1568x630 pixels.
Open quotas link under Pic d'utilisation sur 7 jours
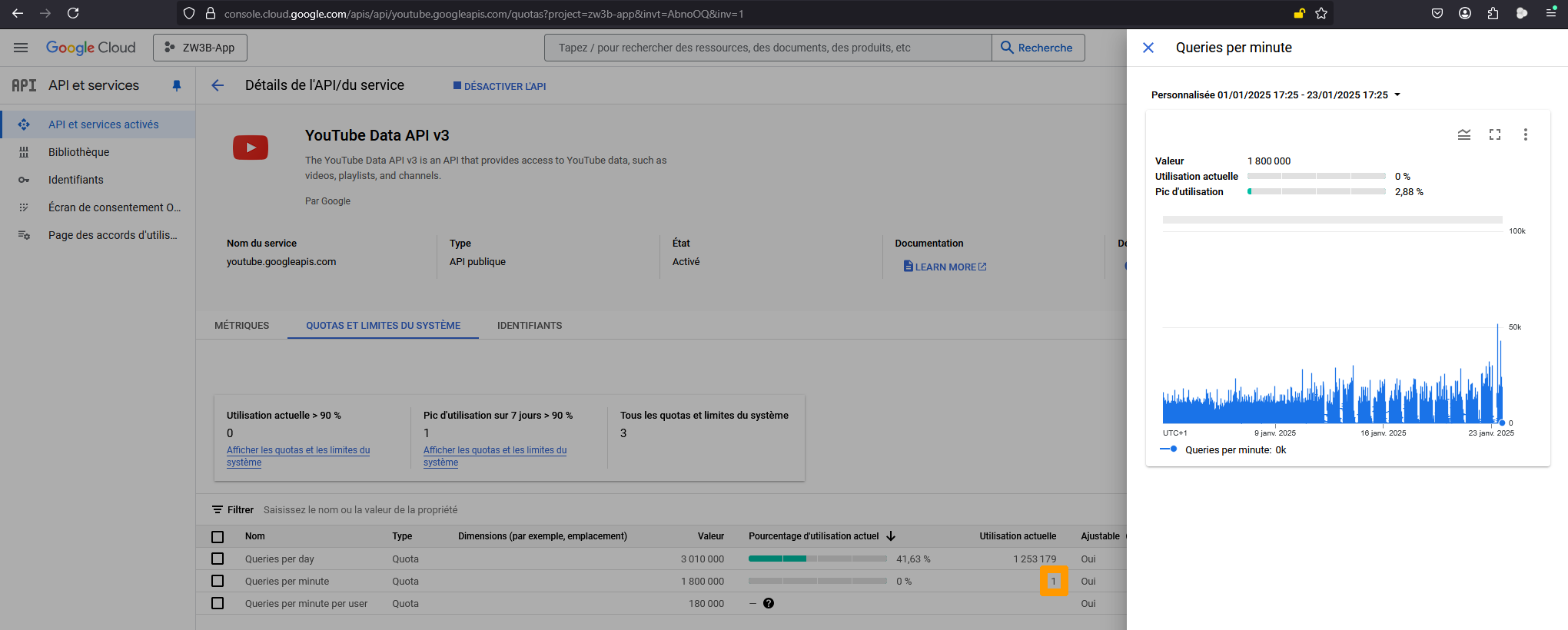[495, 456]
